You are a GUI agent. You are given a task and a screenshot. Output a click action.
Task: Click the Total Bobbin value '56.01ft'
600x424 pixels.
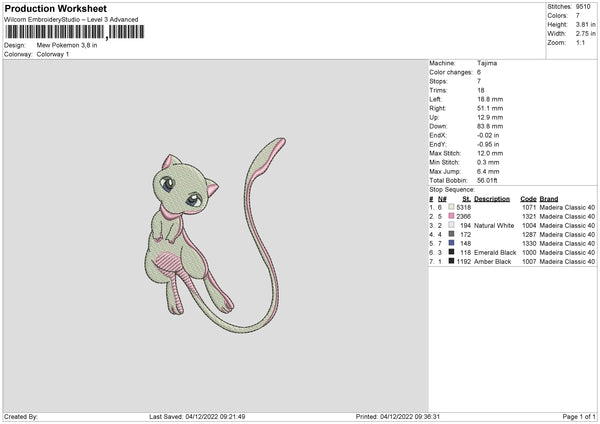click(x=488, y=181)
